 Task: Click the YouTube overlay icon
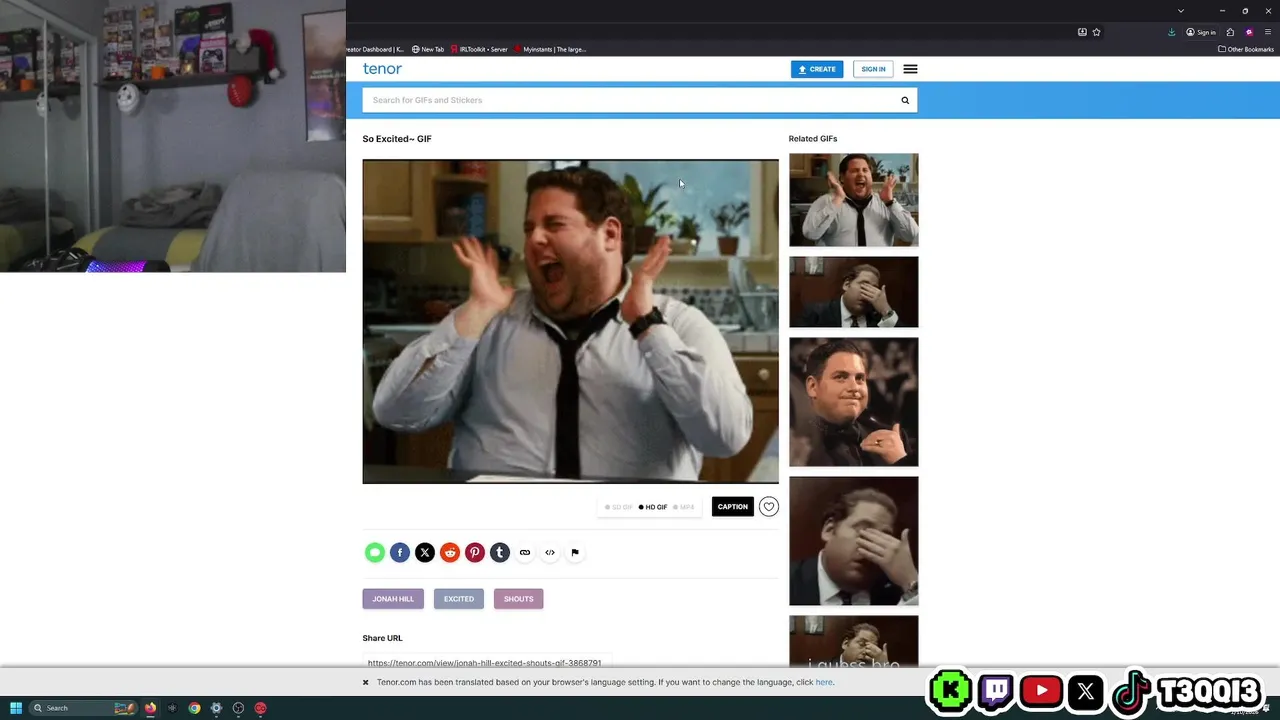tap(1041, 691)
